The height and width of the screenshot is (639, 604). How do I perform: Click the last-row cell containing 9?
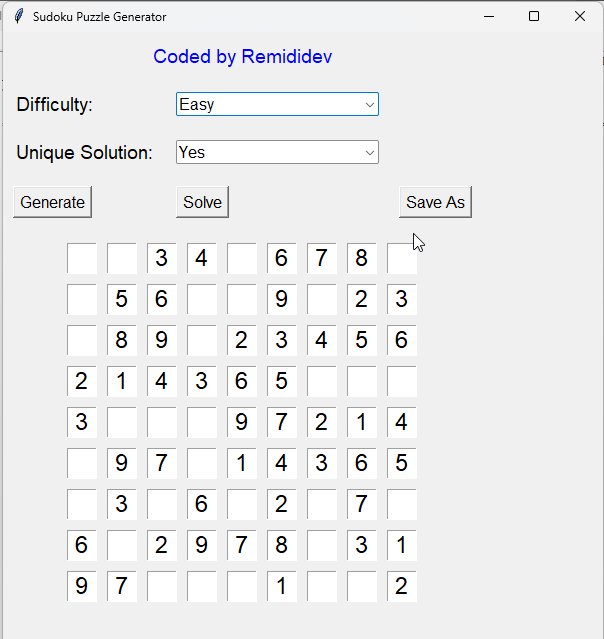pos(82,586)
